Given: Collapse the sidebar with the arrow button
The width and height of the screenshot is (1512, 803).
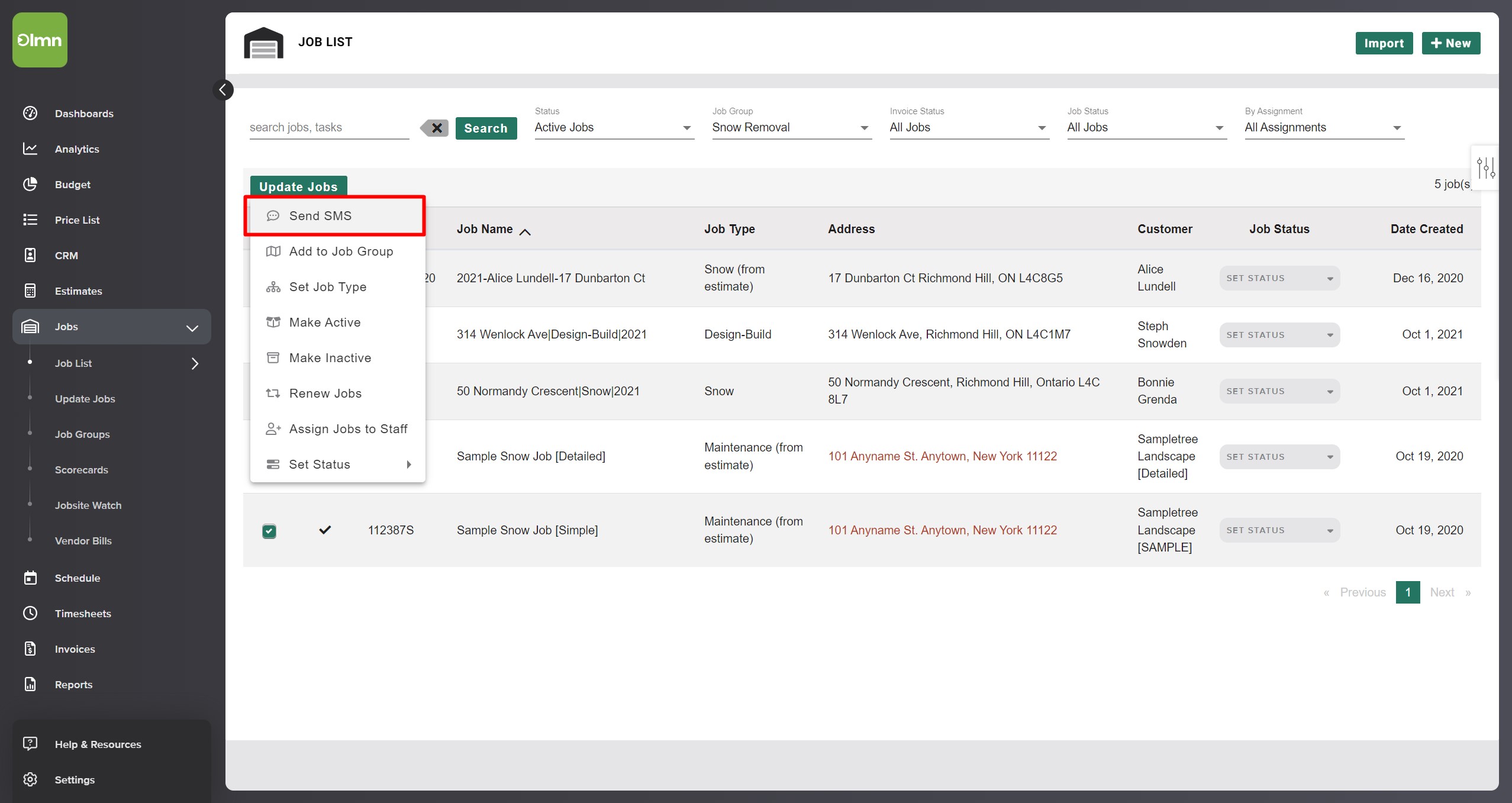Looking at the screenshot, I should point(223,90).
